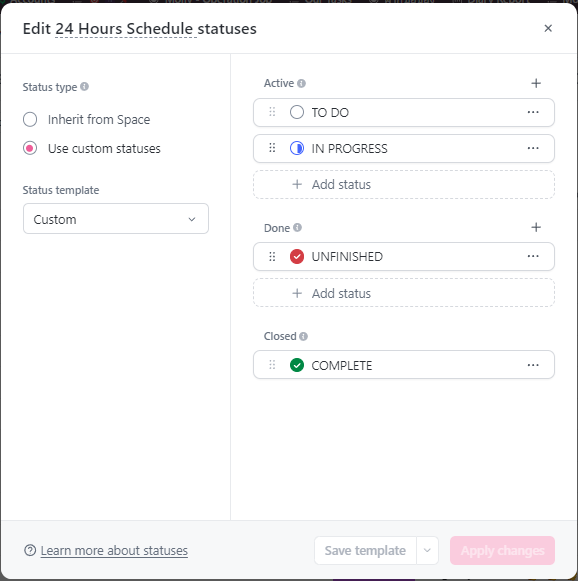Screen dimensions: 578x581
Task: Open the COMPLETE status ellipsis menu
Action: 533,365
